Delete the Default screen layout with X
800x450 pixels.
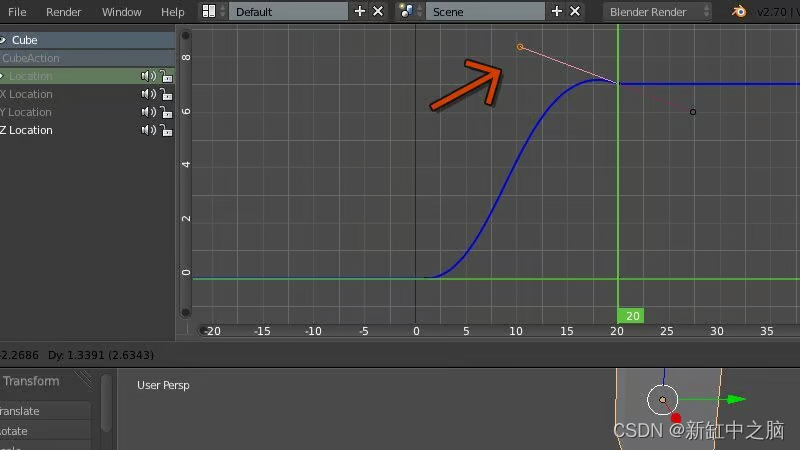[x=378, y=11]
